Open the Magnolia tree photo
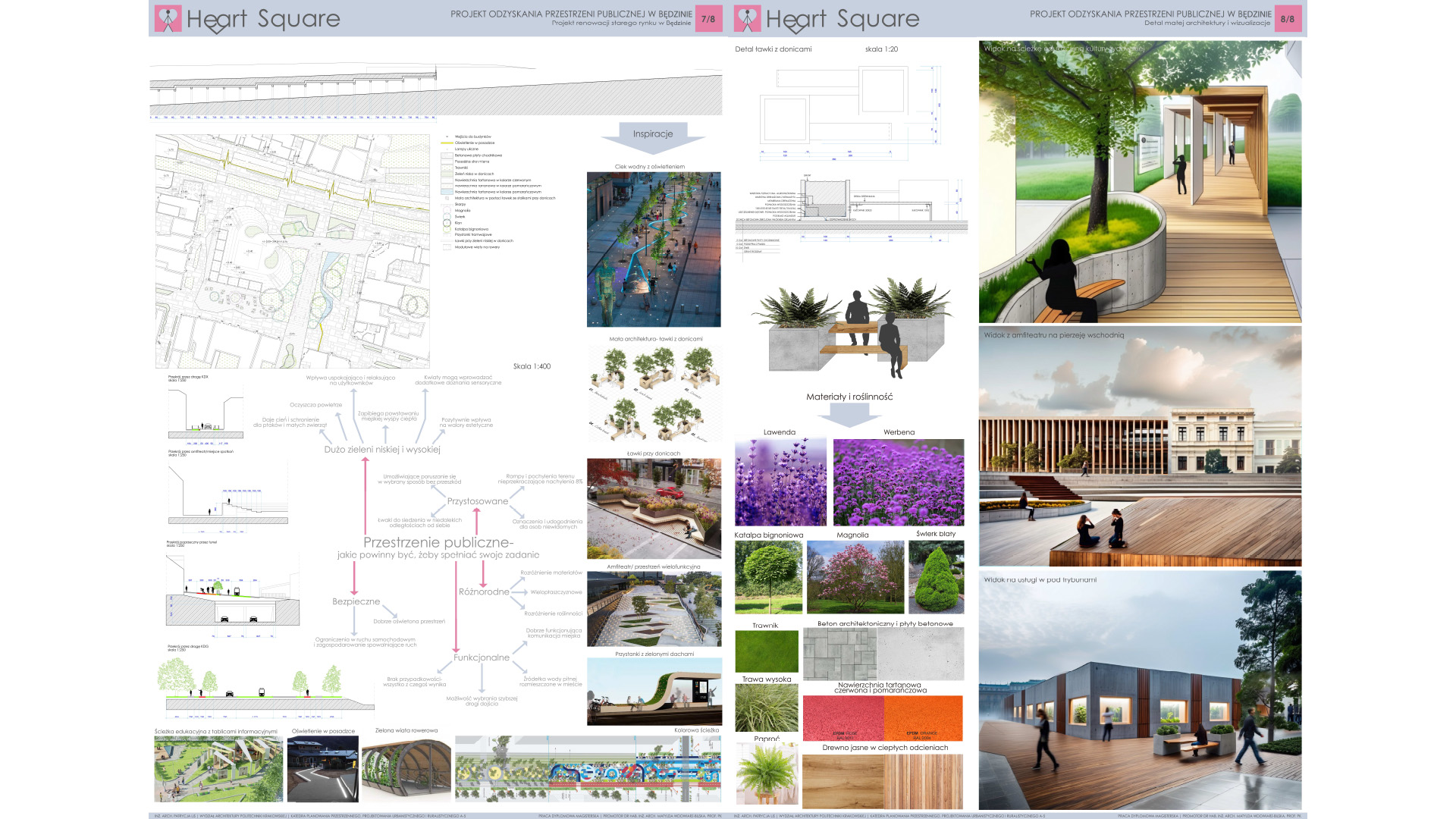Image resolution: width=1456 pixels, height=819 pixels. pos(855,577)
